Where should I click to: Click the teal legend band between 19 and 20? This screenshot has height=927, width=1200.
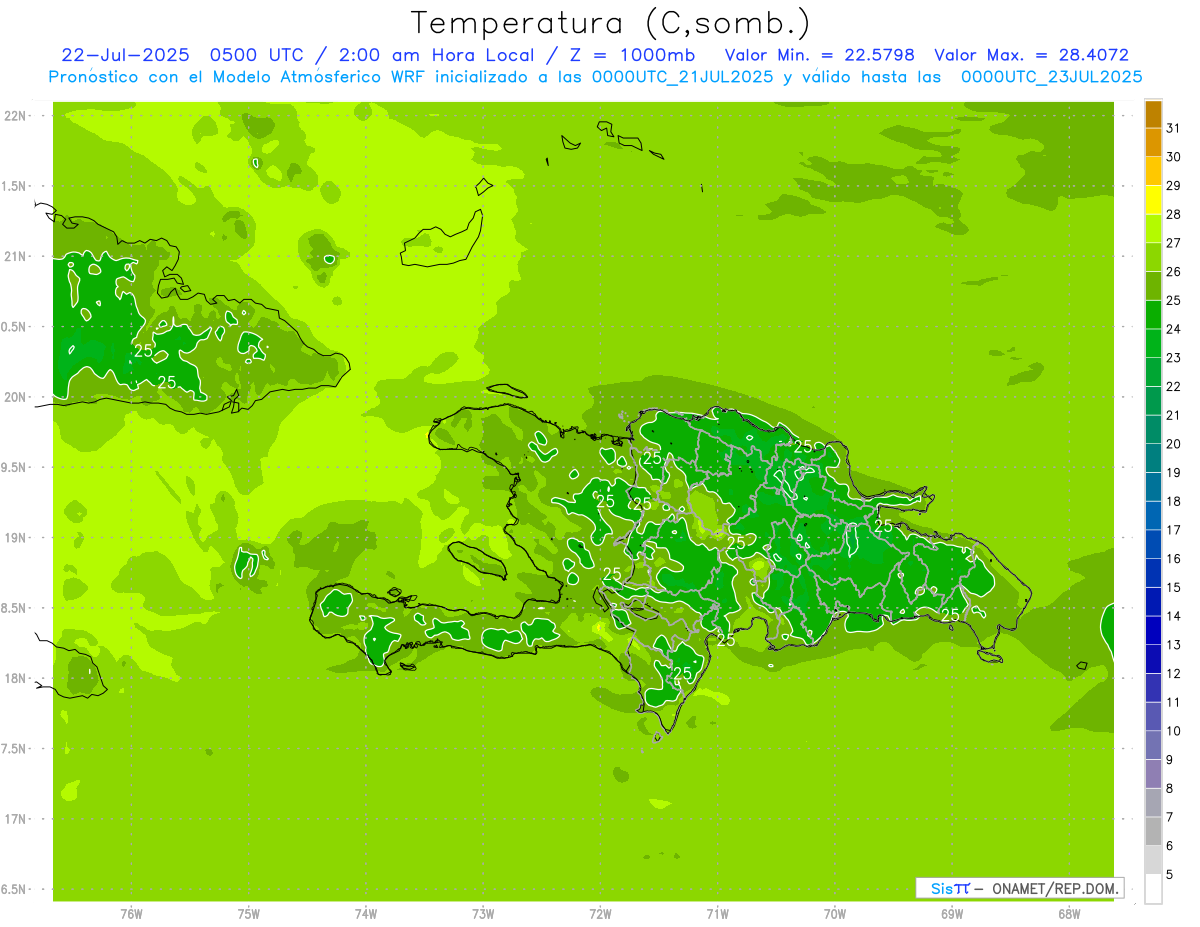(x=1153, y=458)
